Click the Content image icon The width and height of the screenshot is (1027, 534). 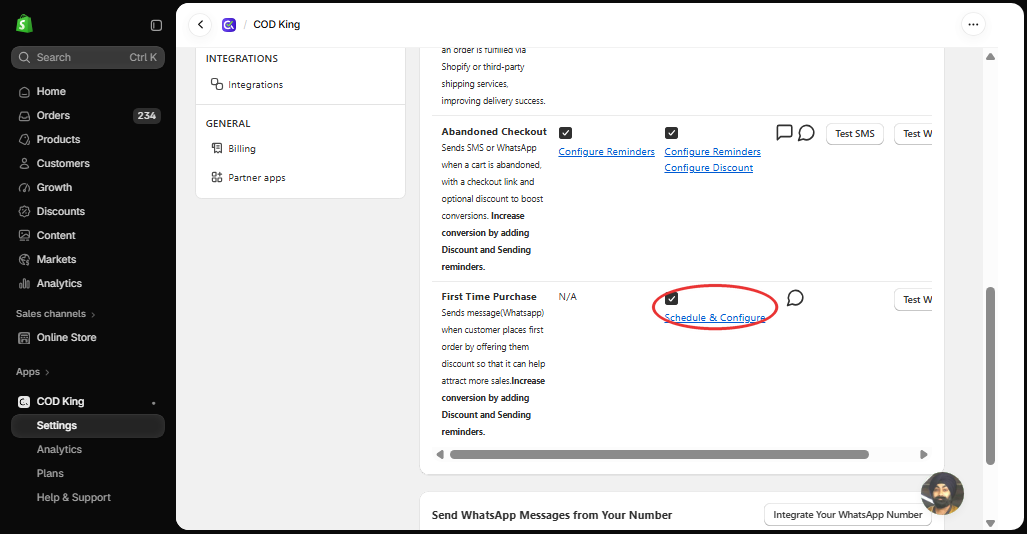[24, 236]
